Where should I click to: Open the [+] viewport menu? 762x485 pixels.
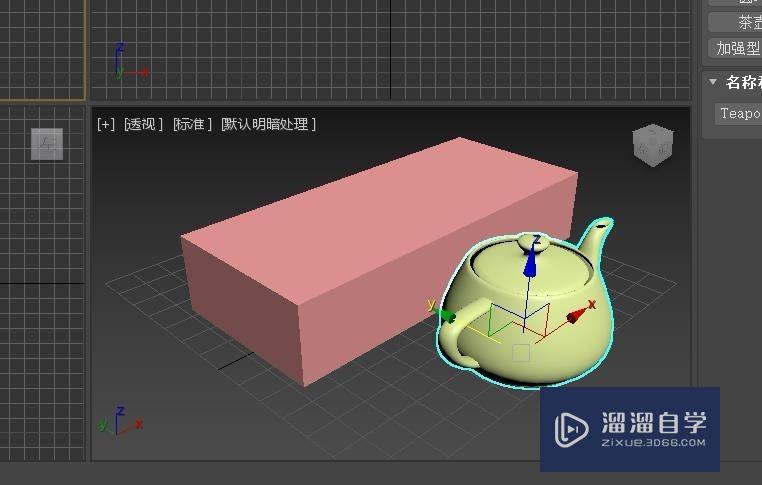click(105, 124)
